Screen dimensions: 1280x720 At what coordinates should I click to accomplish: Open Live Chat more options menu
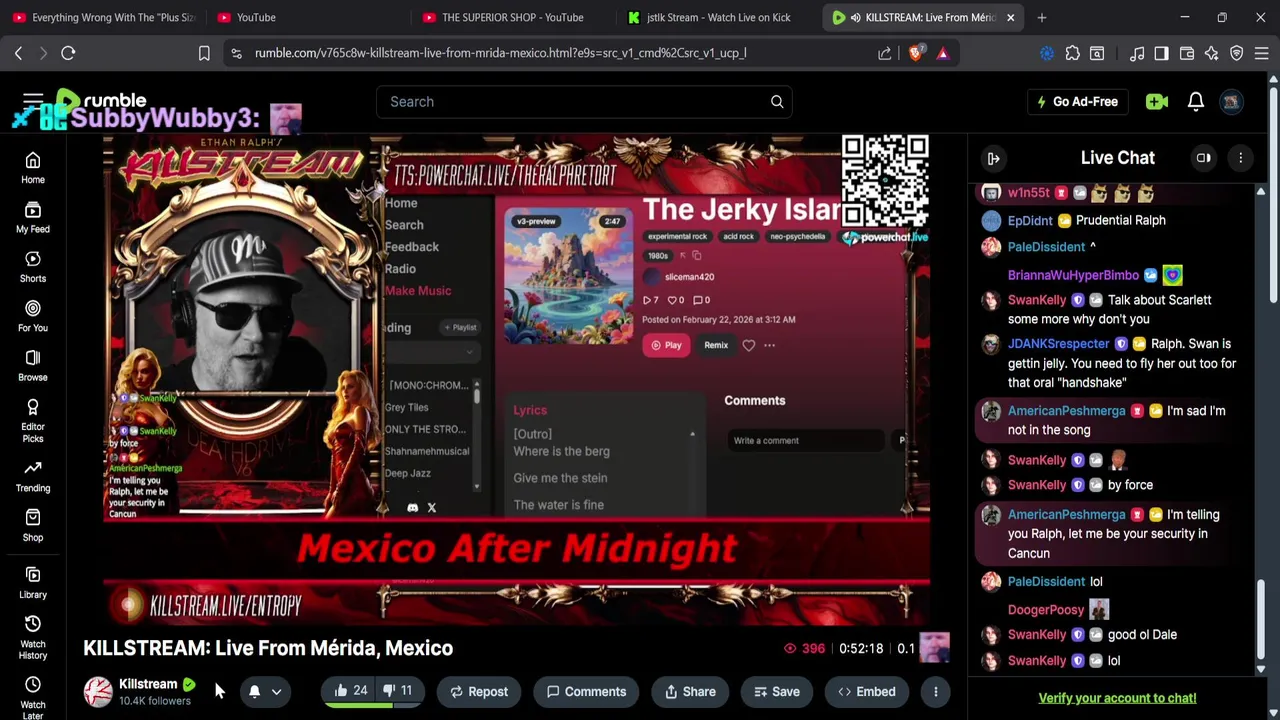pos(1241,158)
